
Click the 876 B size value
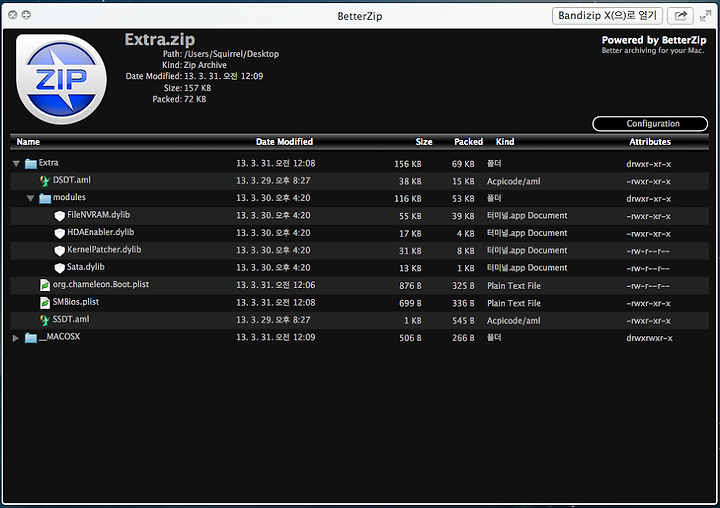pos(410,286)
